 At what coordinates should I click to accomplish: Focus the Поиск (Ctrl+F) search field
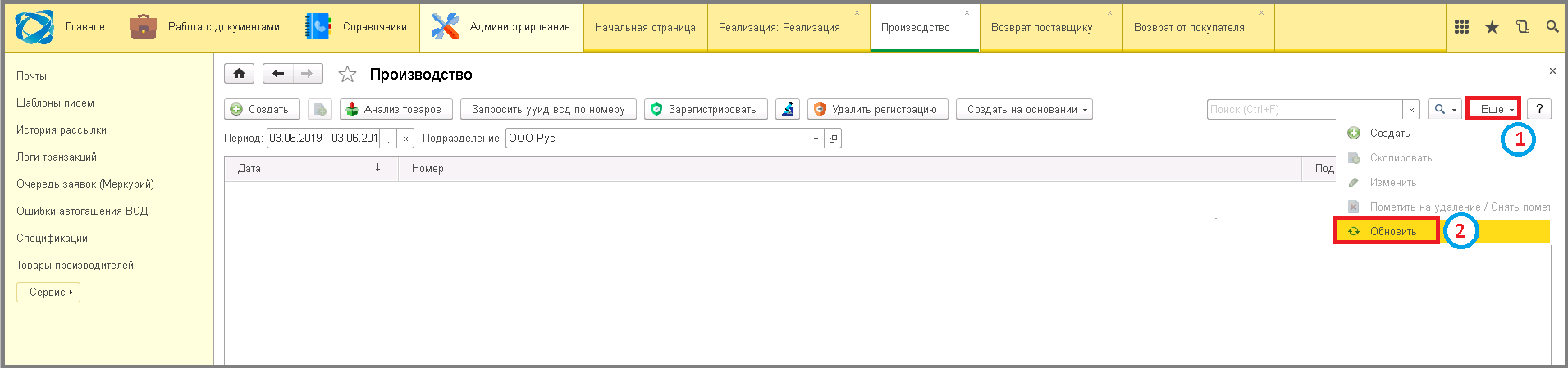point(1305,109)
